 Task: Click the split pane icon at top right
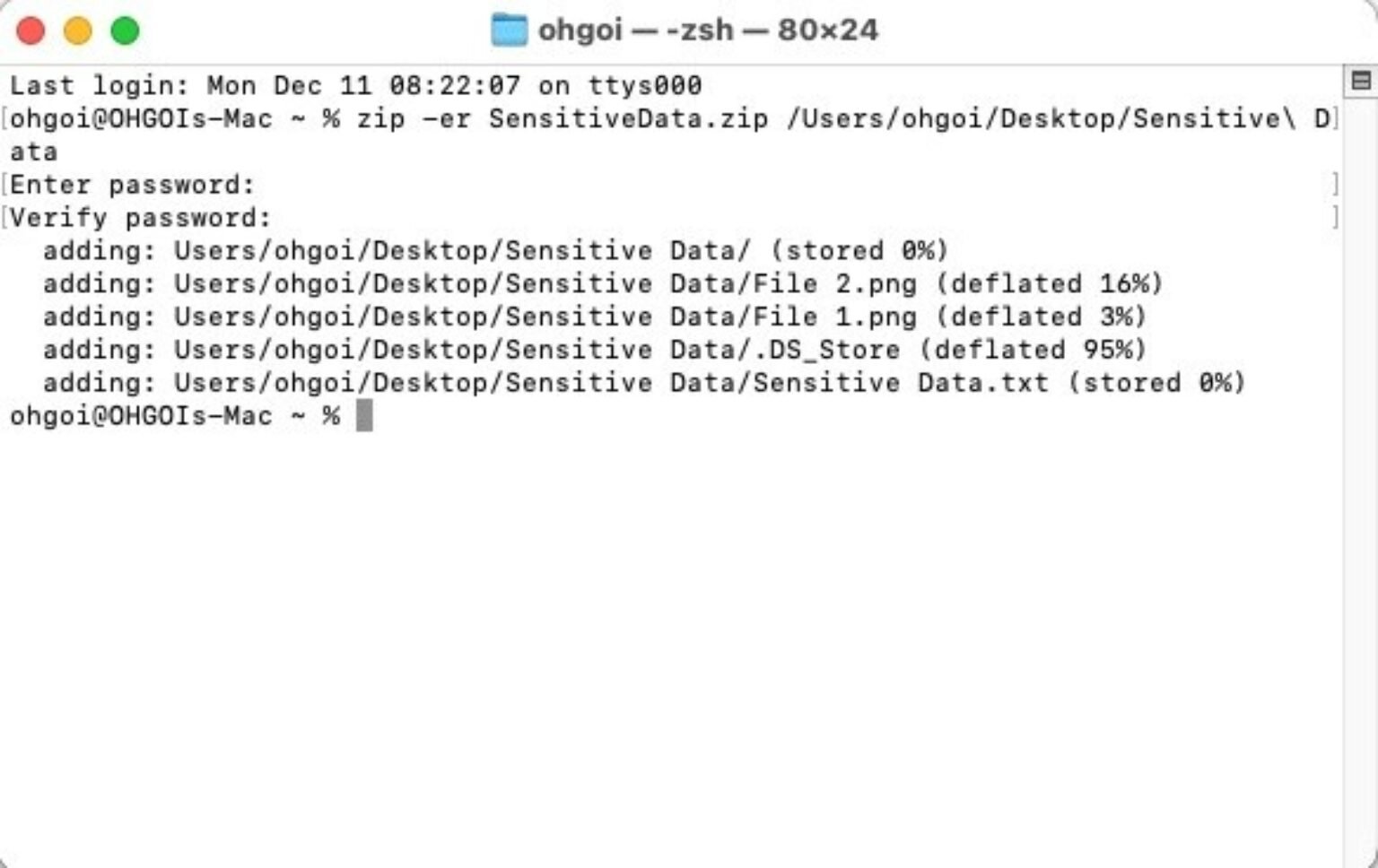tap(1360, 81)
